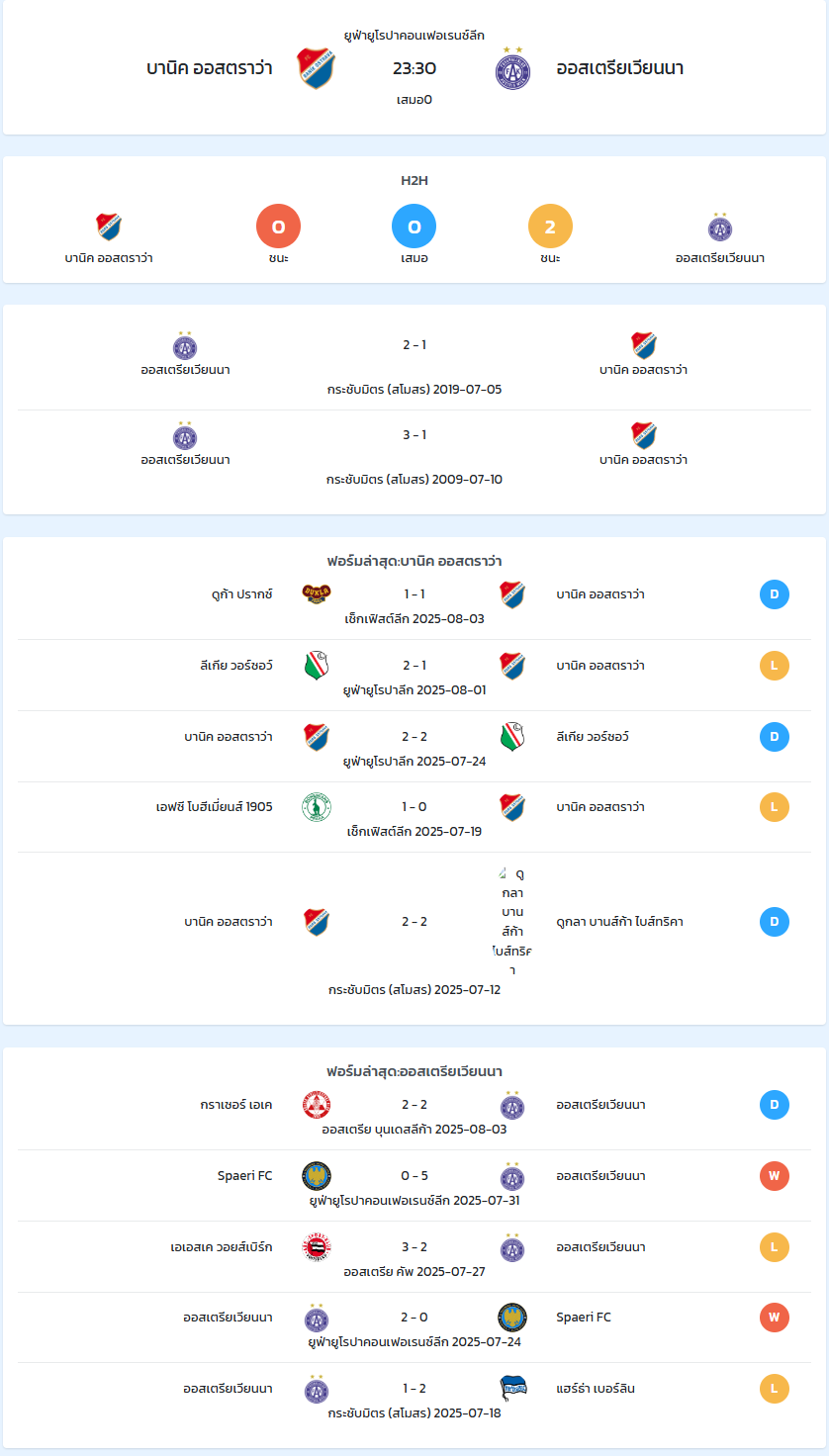Click Hertha Berlin flag logo
Screen dimensions: 829x1456
(512, 1389)
